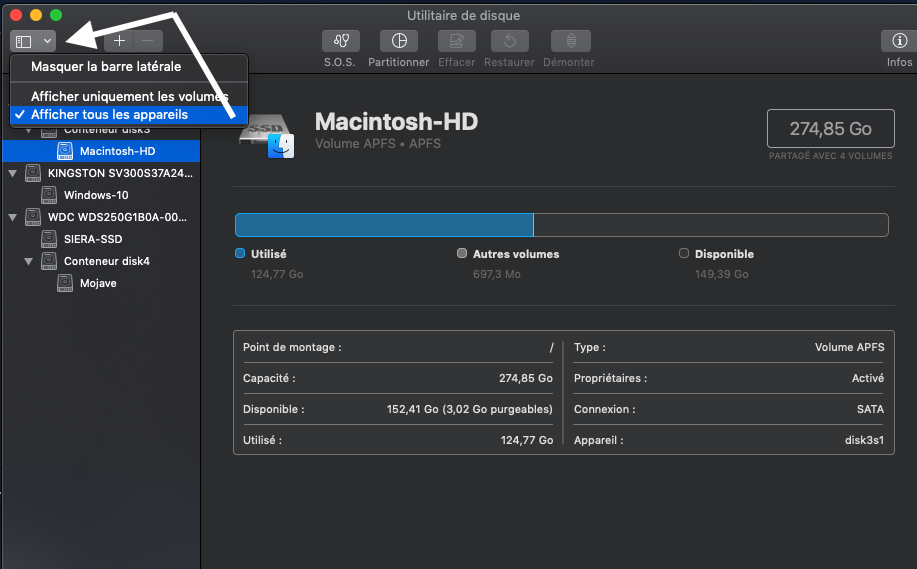Choose Afficher uniquement les volumes
Screen dimensions: 917x569
coord(129,96)
